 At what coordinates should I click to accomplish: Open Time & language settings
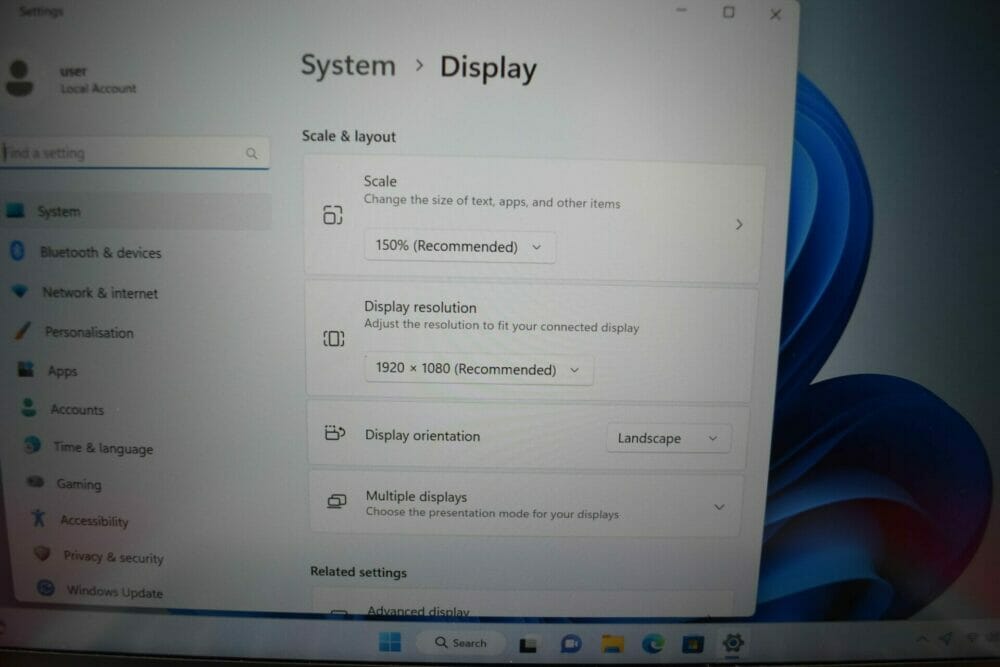(x=103, y=448)
